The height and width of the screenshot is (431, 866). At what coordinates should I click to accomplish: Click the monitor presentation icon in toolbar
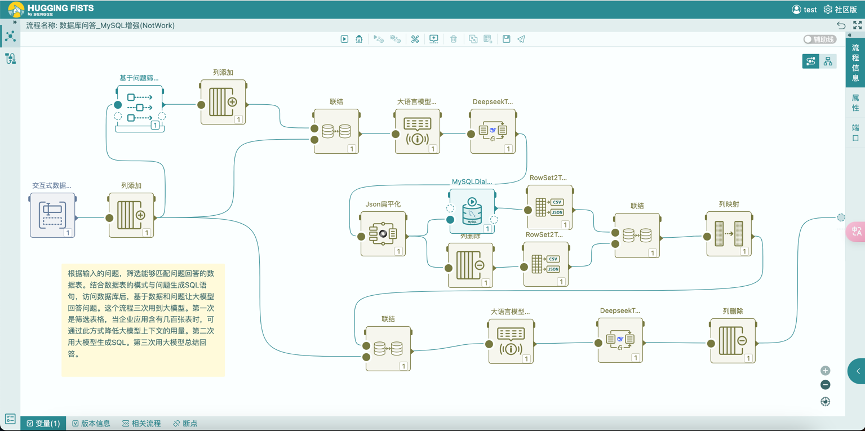coord(434,39)
